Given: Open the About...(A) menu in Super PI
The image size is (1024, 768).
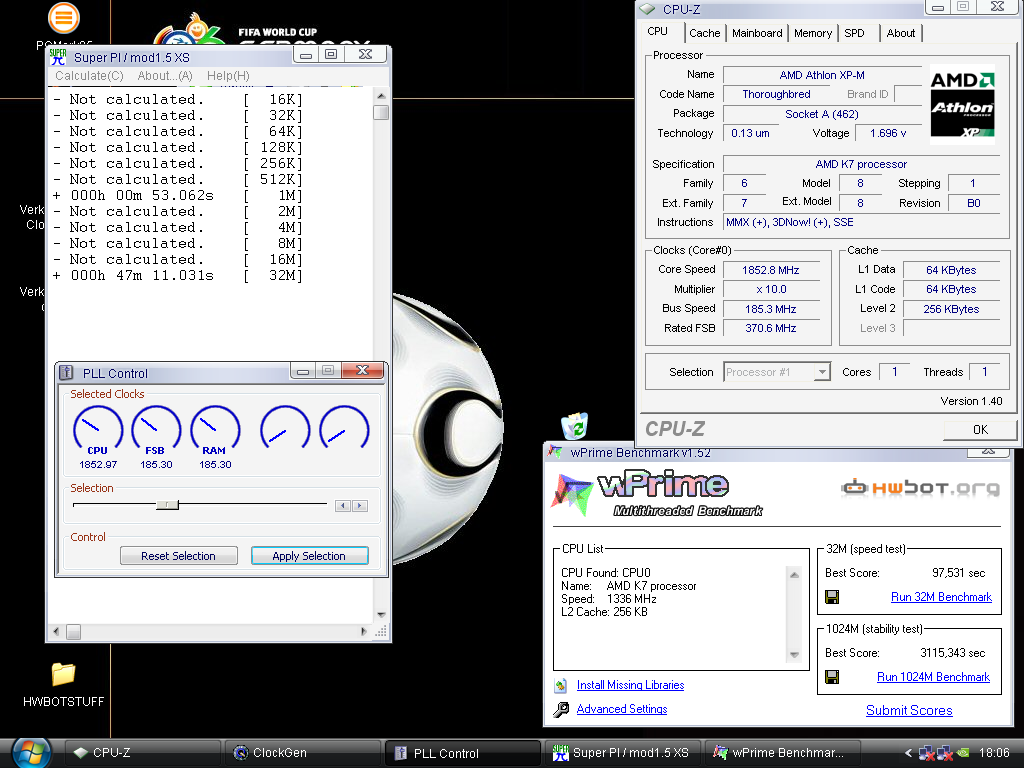Looking at the screenshot, I should click(165, 76).
